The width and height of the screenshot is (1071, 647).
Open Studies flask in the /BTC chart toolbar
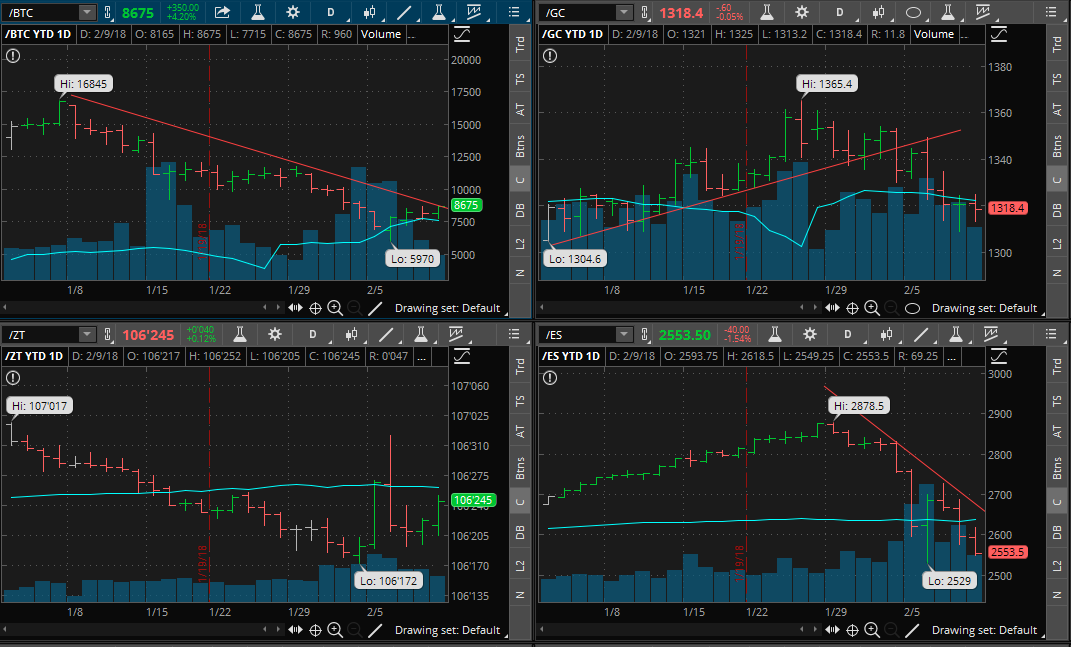click(x=258, y=12)
